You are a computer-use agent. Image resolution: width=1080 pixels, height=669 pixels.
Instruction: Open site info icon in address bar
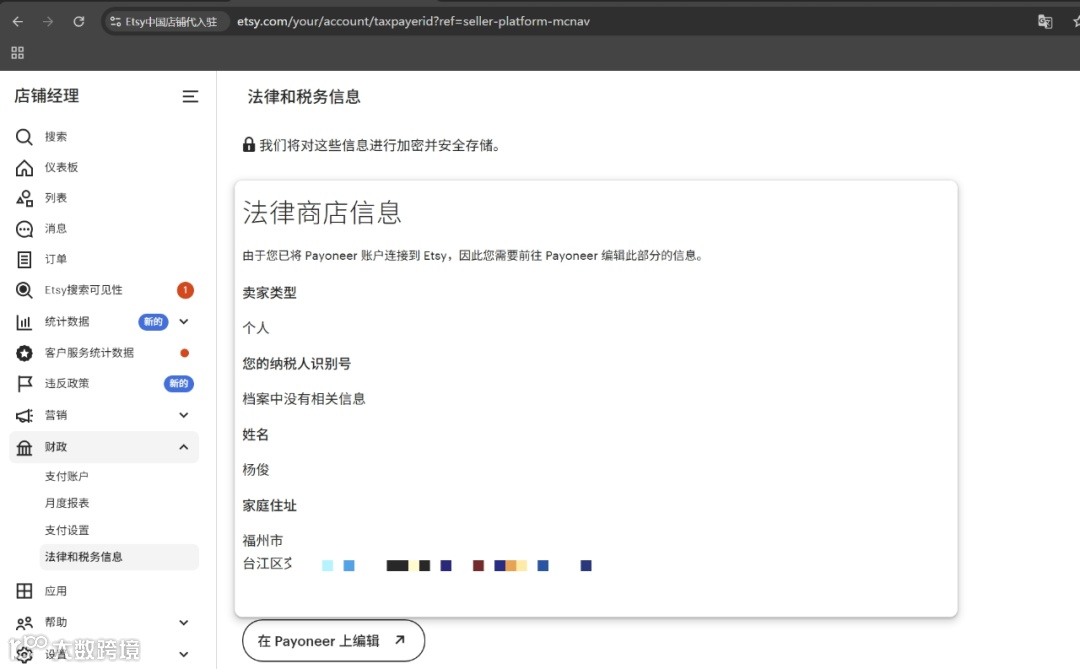point(116,21)
